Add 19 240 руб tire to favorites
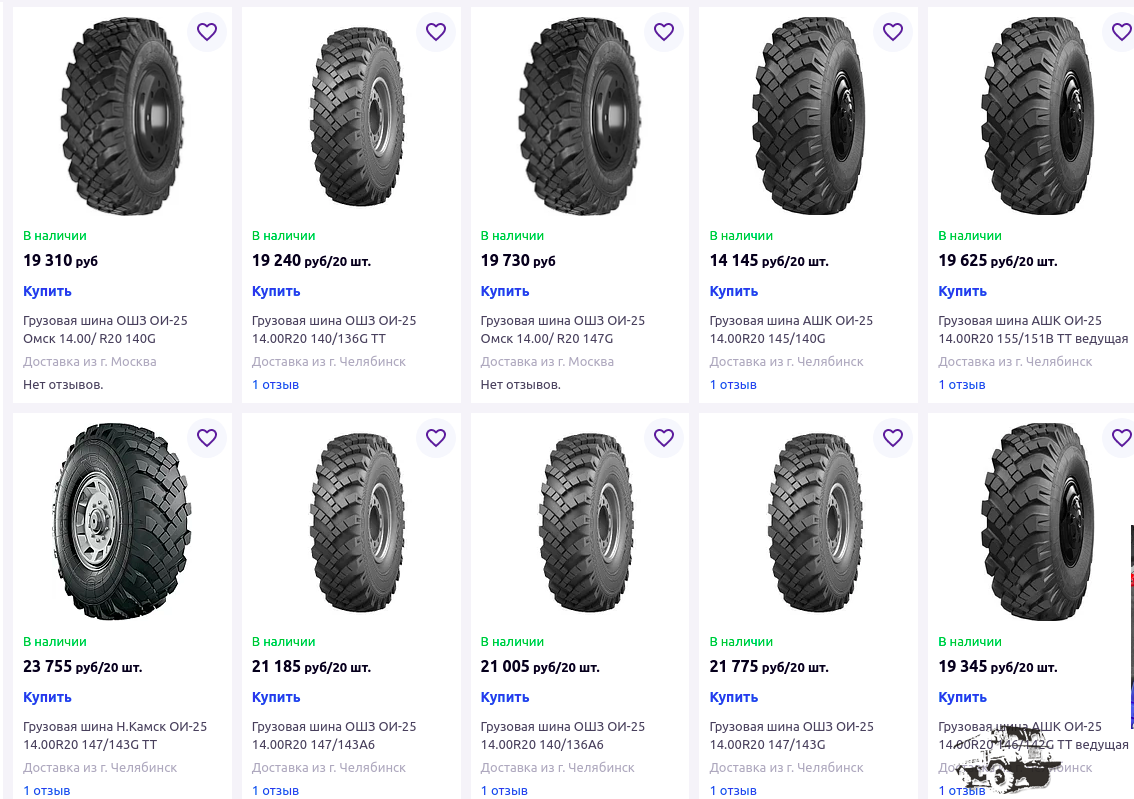The image size is (1134, 799). tap(435, 32)
